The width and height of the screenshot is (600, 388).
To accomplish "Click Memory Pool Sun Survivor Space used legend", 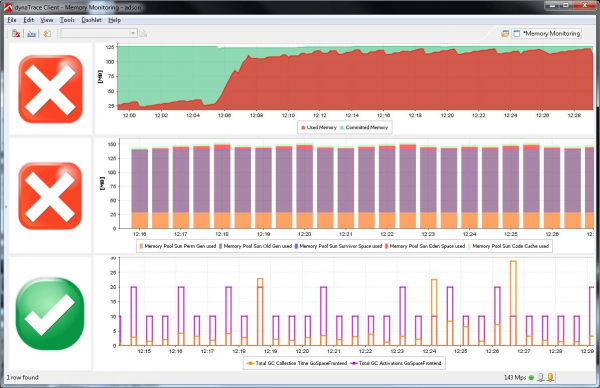I will (338, 246).
